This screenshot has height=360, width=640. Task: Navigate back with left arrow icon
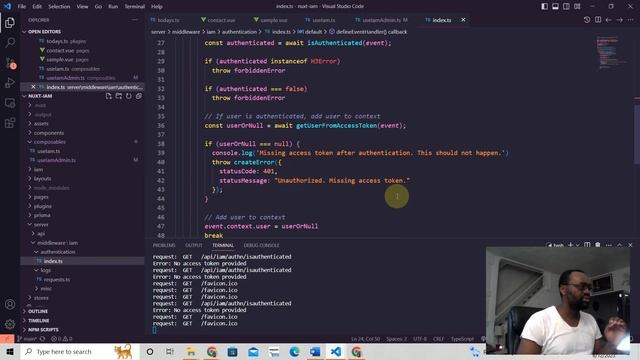click(609, 20)
